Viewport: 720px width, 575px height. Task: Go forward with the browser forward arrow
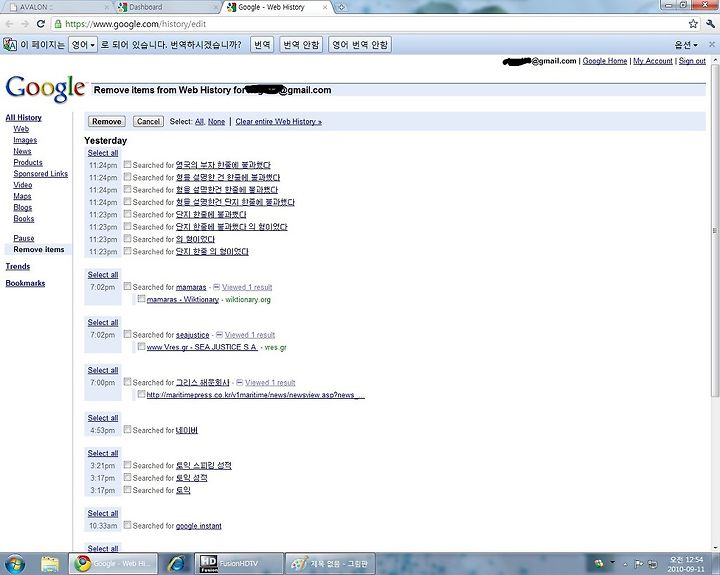coord(25,24)
